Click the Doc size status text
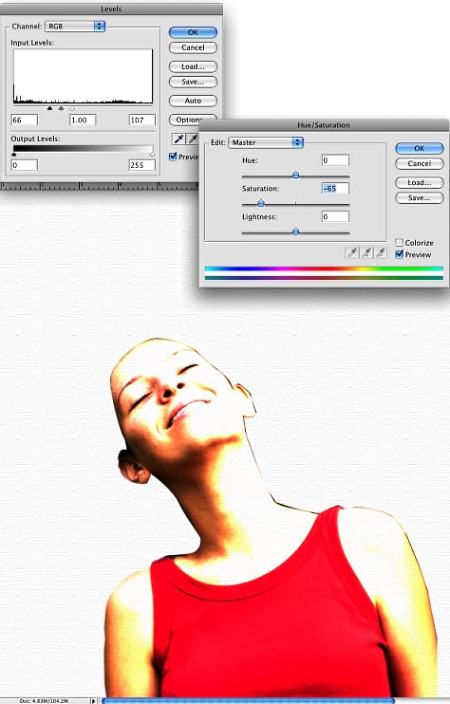Viewport: 450px width, 704px height. pyautogui.click(x=44, y=700)
